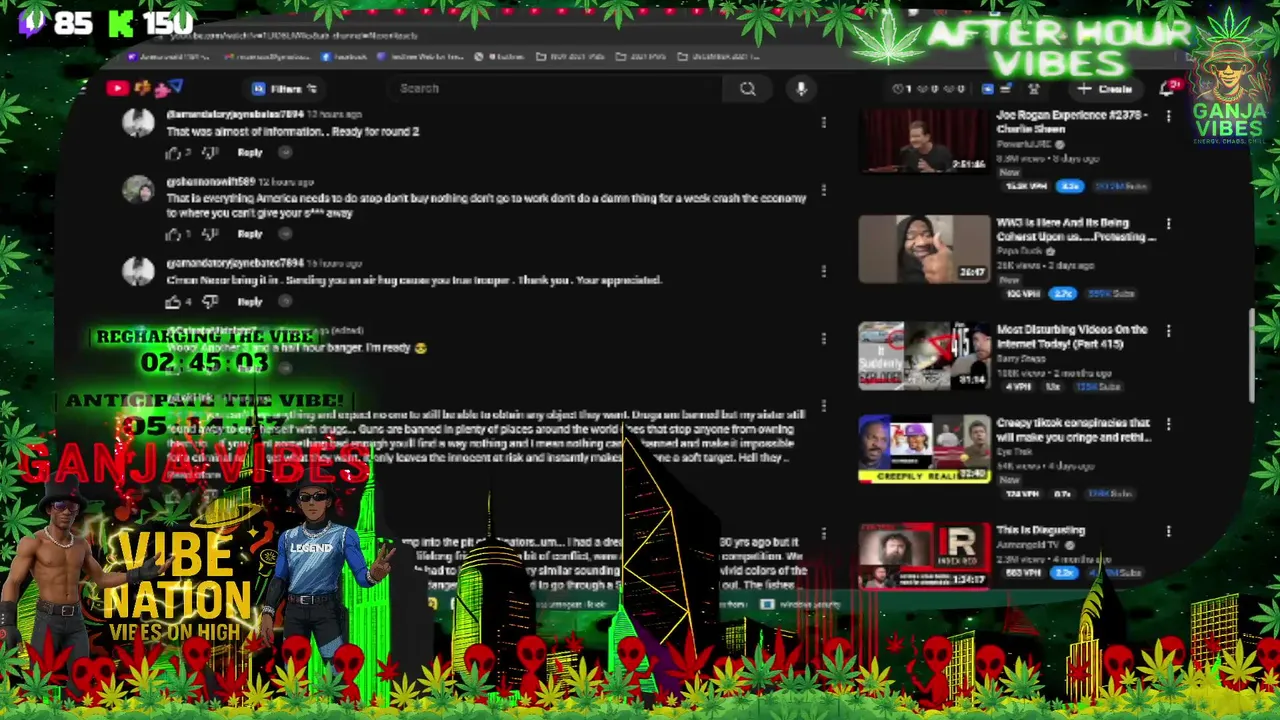Open 'Creepy tiktok conspiracies' video thumbnail
The image size is (1280, 720).
[x=925, y=447]
